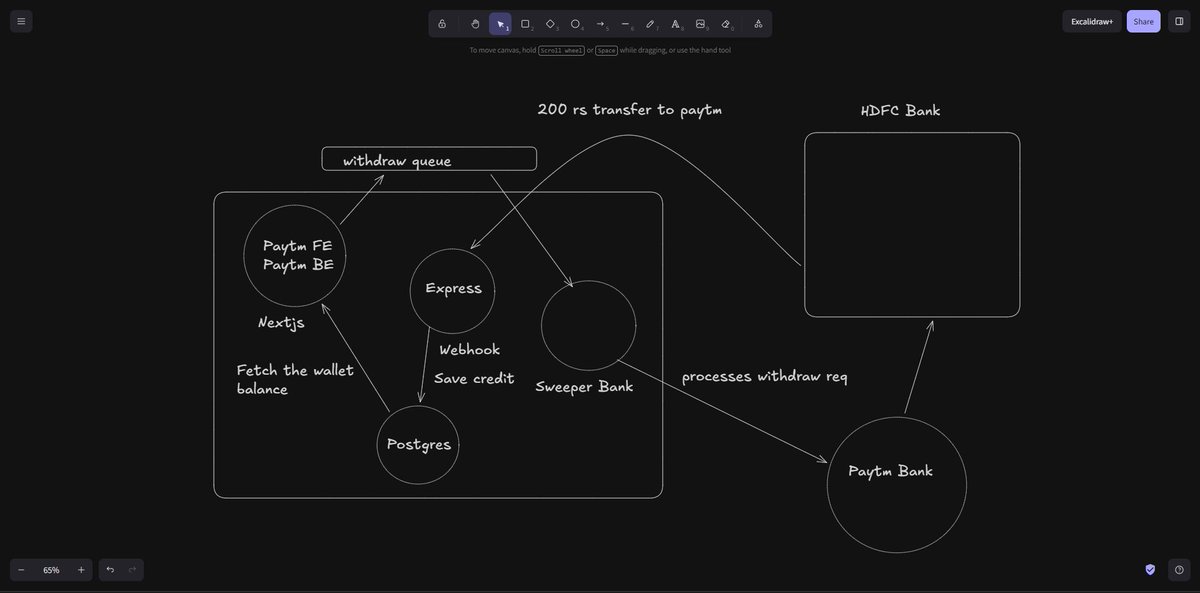Select the Draw pencil tool
The image size is (1200, 593).
pyautogui.click(x=650, y=23)
